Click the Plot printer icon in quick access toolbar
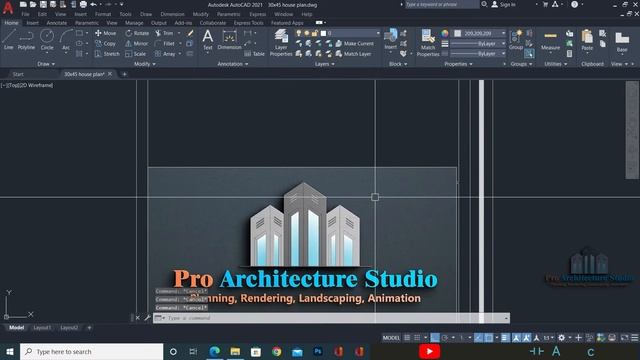The height and width of the screenshot is (360, 640). pos(83,4)
